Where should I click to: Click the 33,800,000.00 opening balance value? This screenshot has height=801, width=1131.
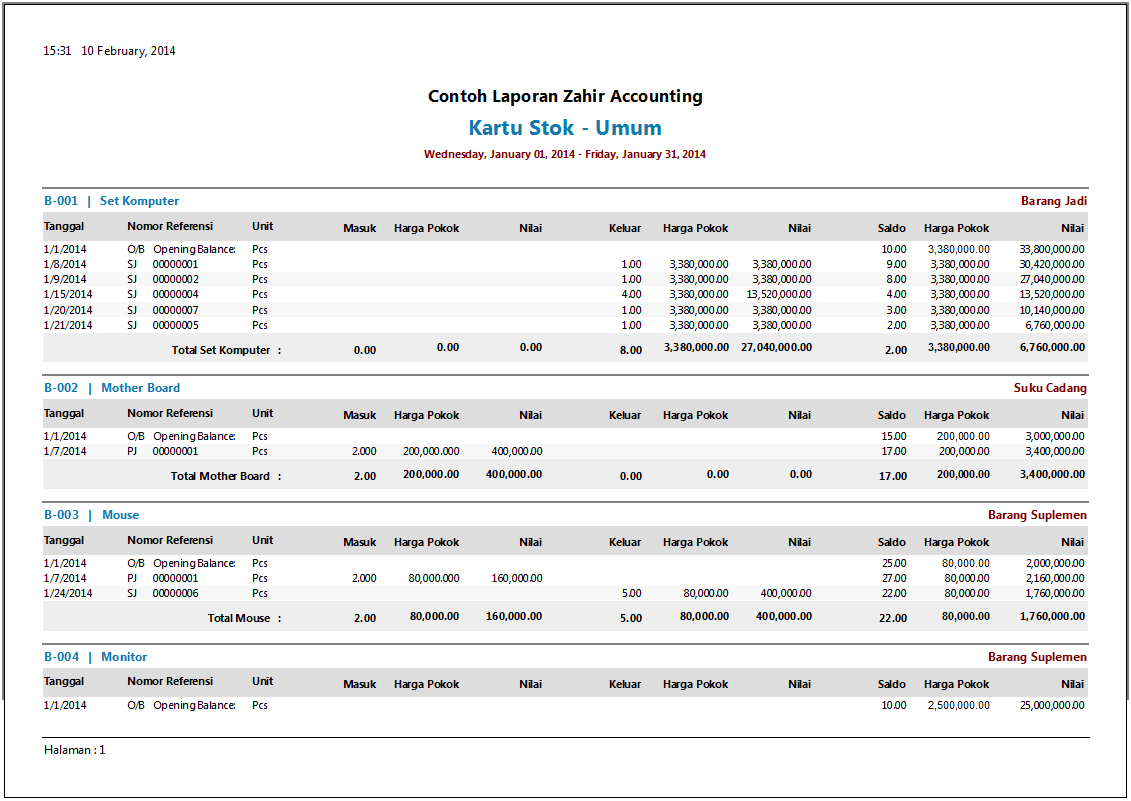pos(1052,249)
